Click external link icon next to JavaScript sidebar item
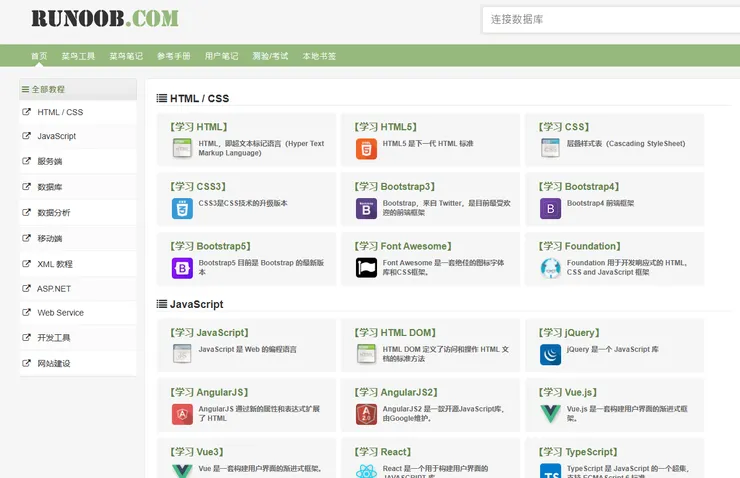This screenshot has width=740, height=478. [x=26, y=136]
